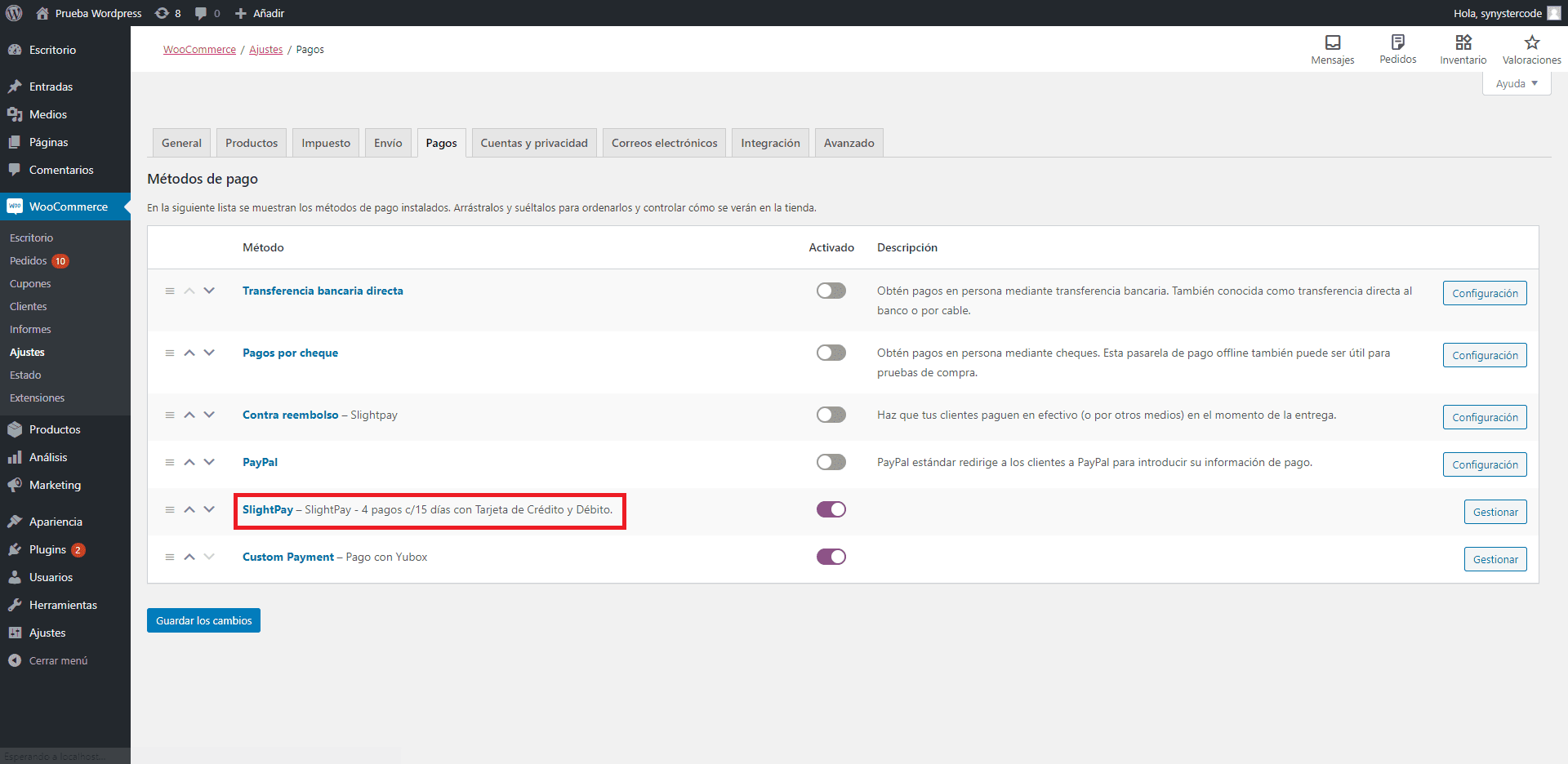The height and width of the screenshot is (764, 1568).
Task: Move Pagos por cheque up
Action: (189, 353)
